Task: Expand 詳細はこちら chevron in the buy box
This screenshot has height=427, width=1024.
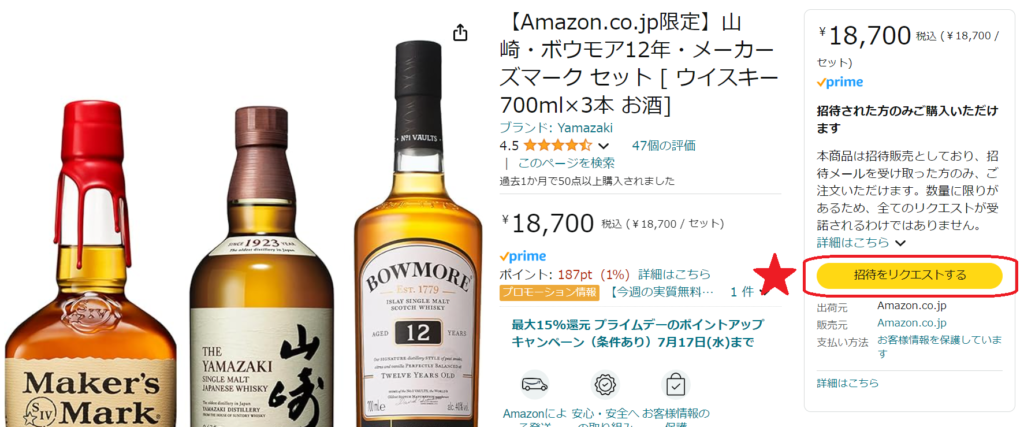Action: click(901, 243)
